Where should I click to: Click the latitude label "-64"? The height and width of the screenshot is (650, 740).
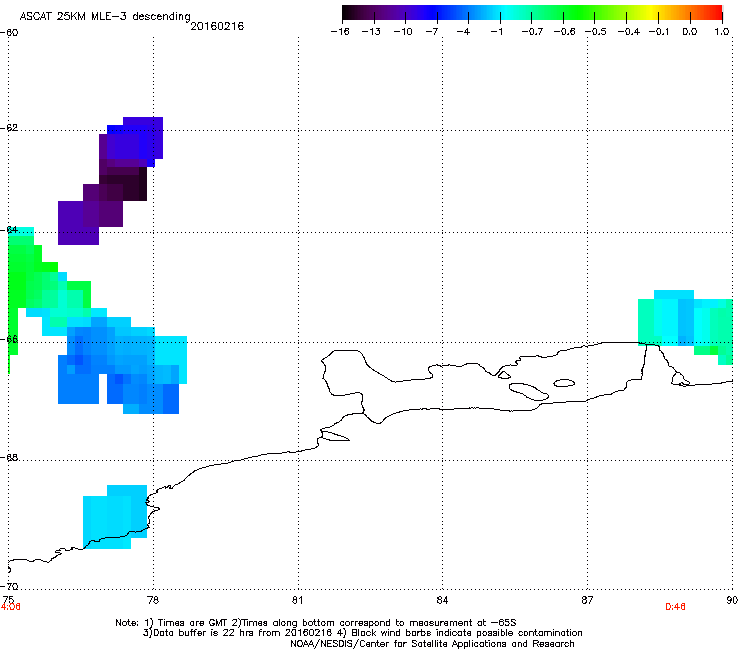pos(9,230)
